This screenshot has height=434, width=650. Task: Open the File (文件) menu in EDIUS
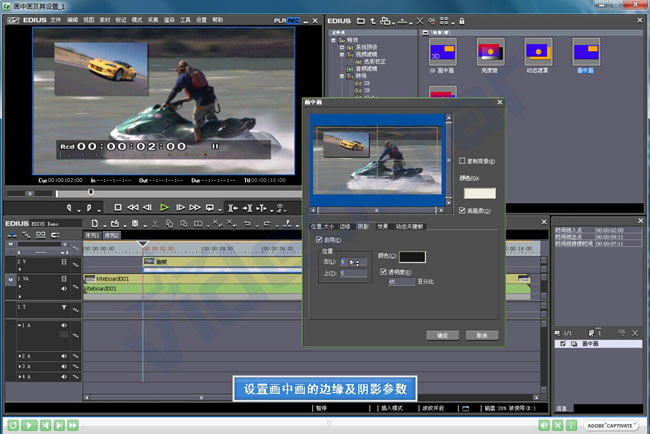point(56,20)
